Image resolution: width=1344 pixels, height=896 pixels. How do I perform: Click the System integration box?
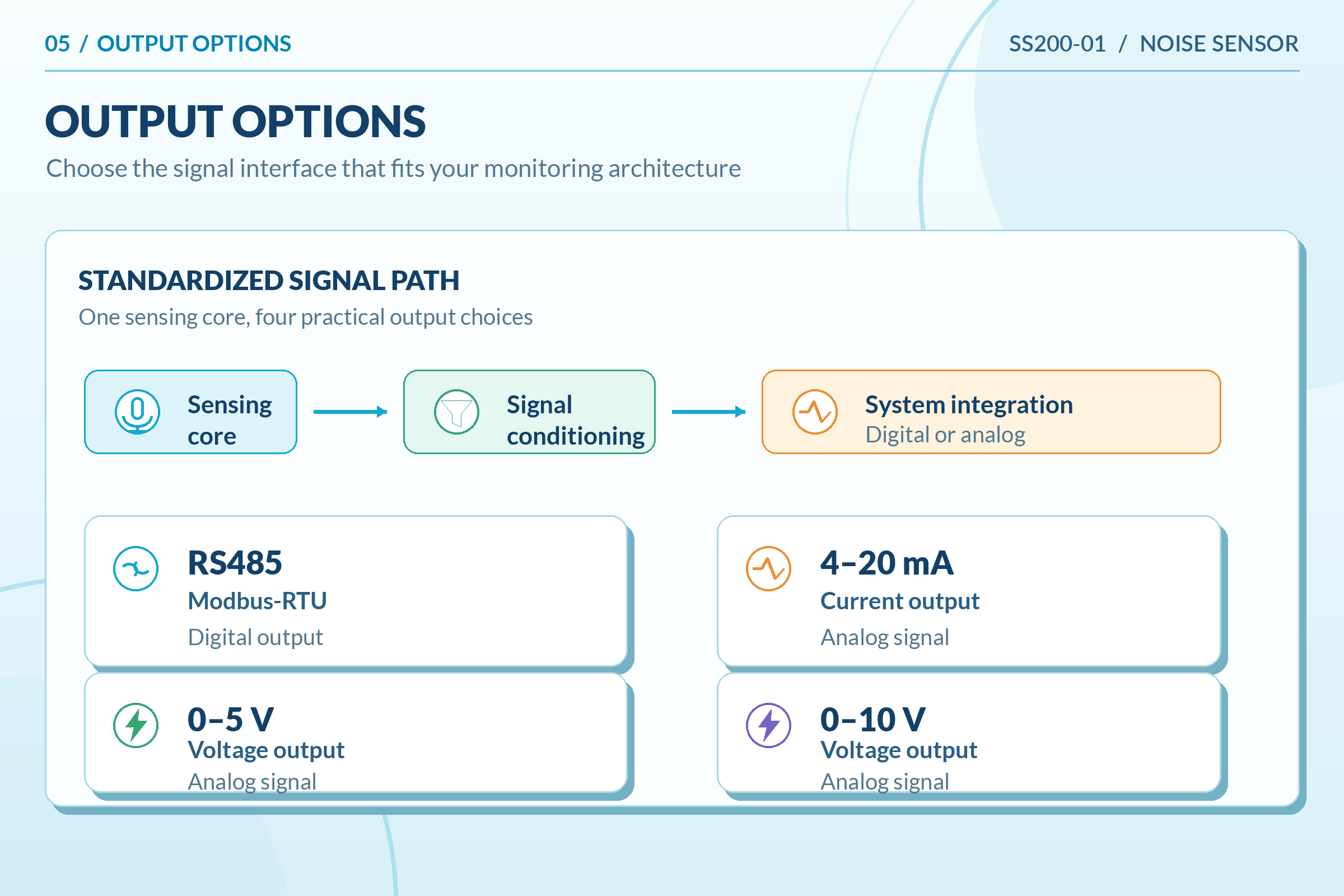coord(991,412)
